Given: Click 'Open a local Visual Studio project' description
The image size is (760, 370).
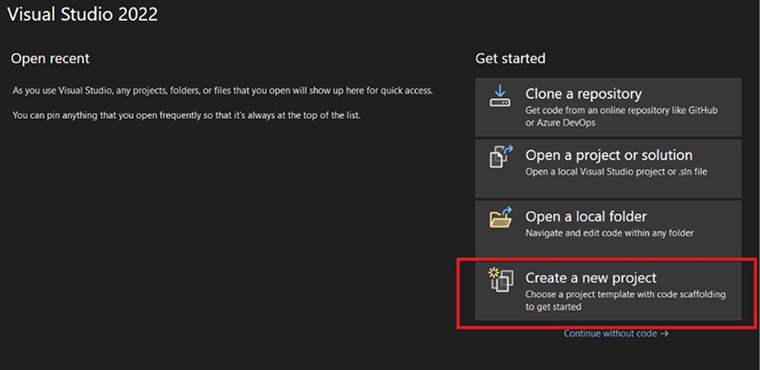Looking at the screenshot, I should point(616,172).
